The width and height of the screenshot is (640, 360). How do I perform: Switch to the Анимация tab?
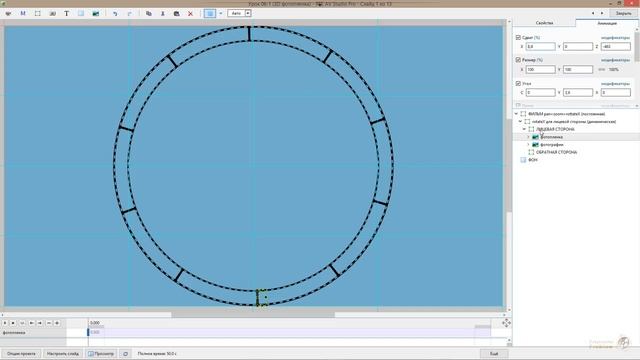coord(607,23)
